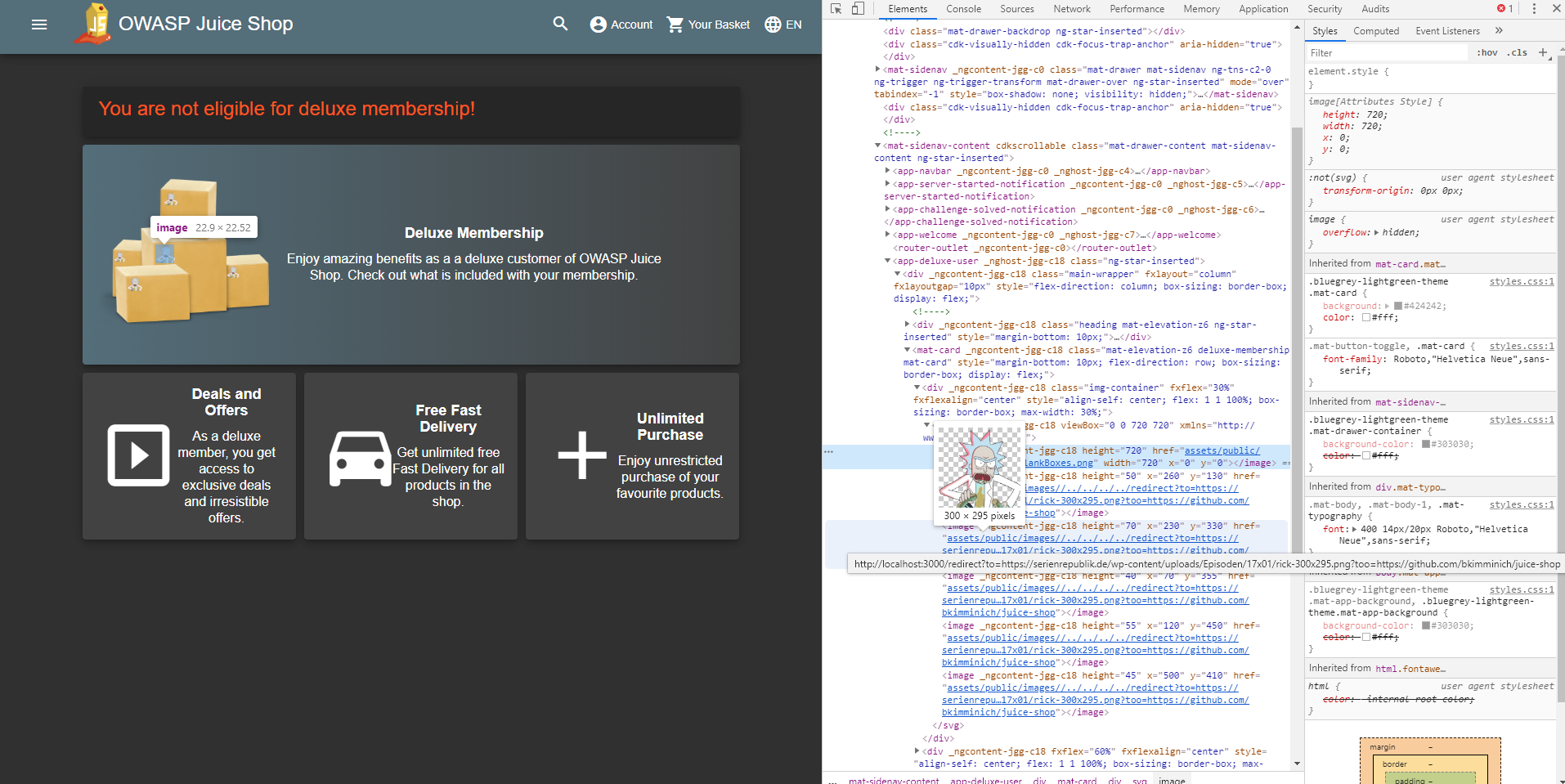This screenshot has width=1565, height=784.
Task: Select the inspect element cursor icon in DevTools
Action: click(834, 8)
